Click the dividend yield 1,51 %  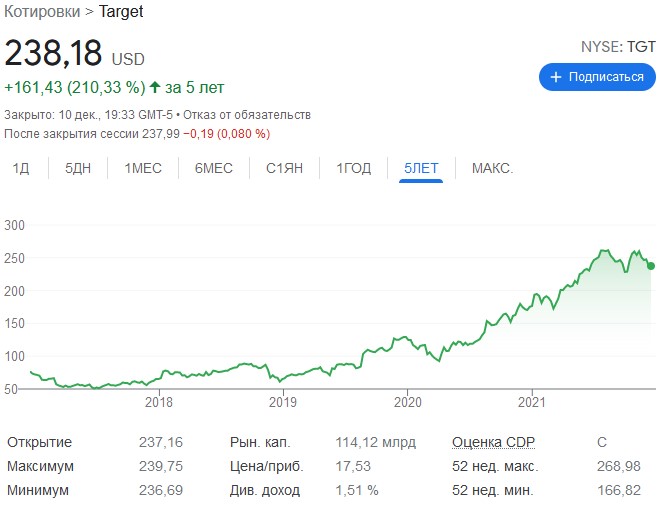[x=357, y=490]
